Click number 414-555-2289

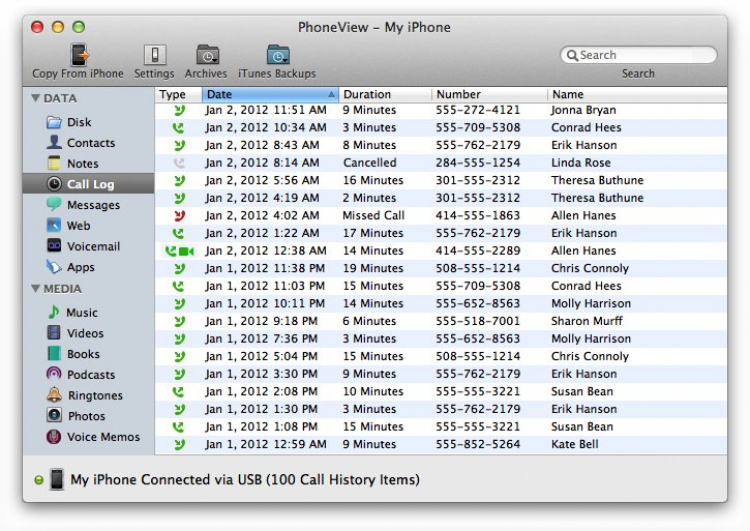point(477,251)
